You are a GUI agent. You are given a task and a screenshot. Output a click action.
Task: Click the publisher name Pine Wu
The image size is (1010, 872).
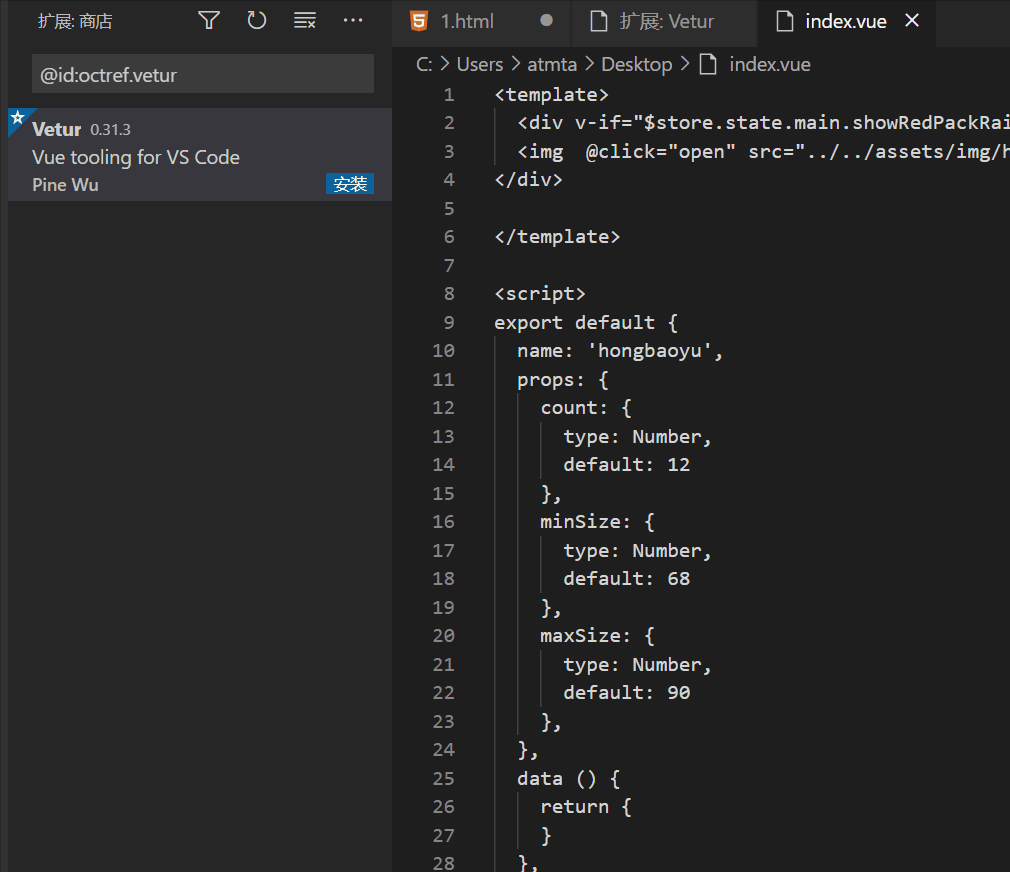[x=65, y=185]
